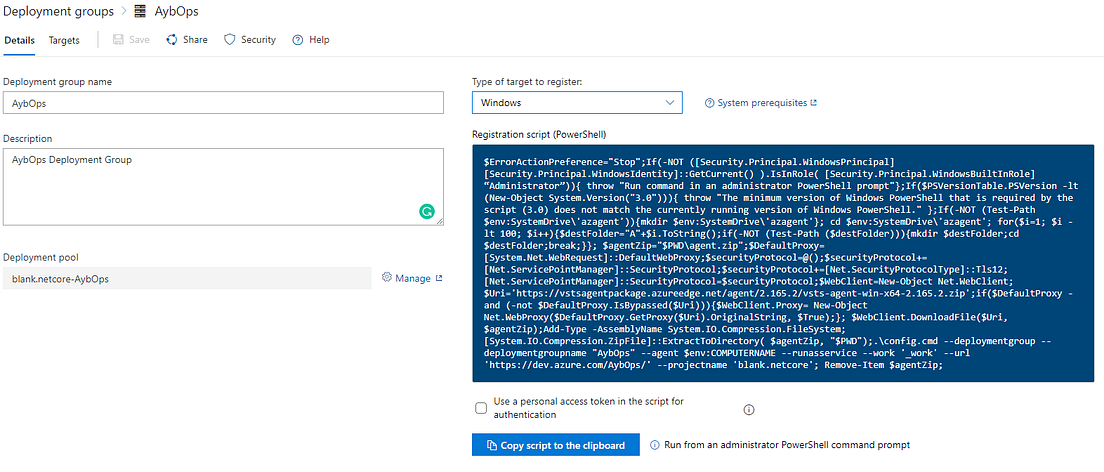Switch to the Targets tab
This screenshot has width=1104, height=472.
click(x=64, y=40)
